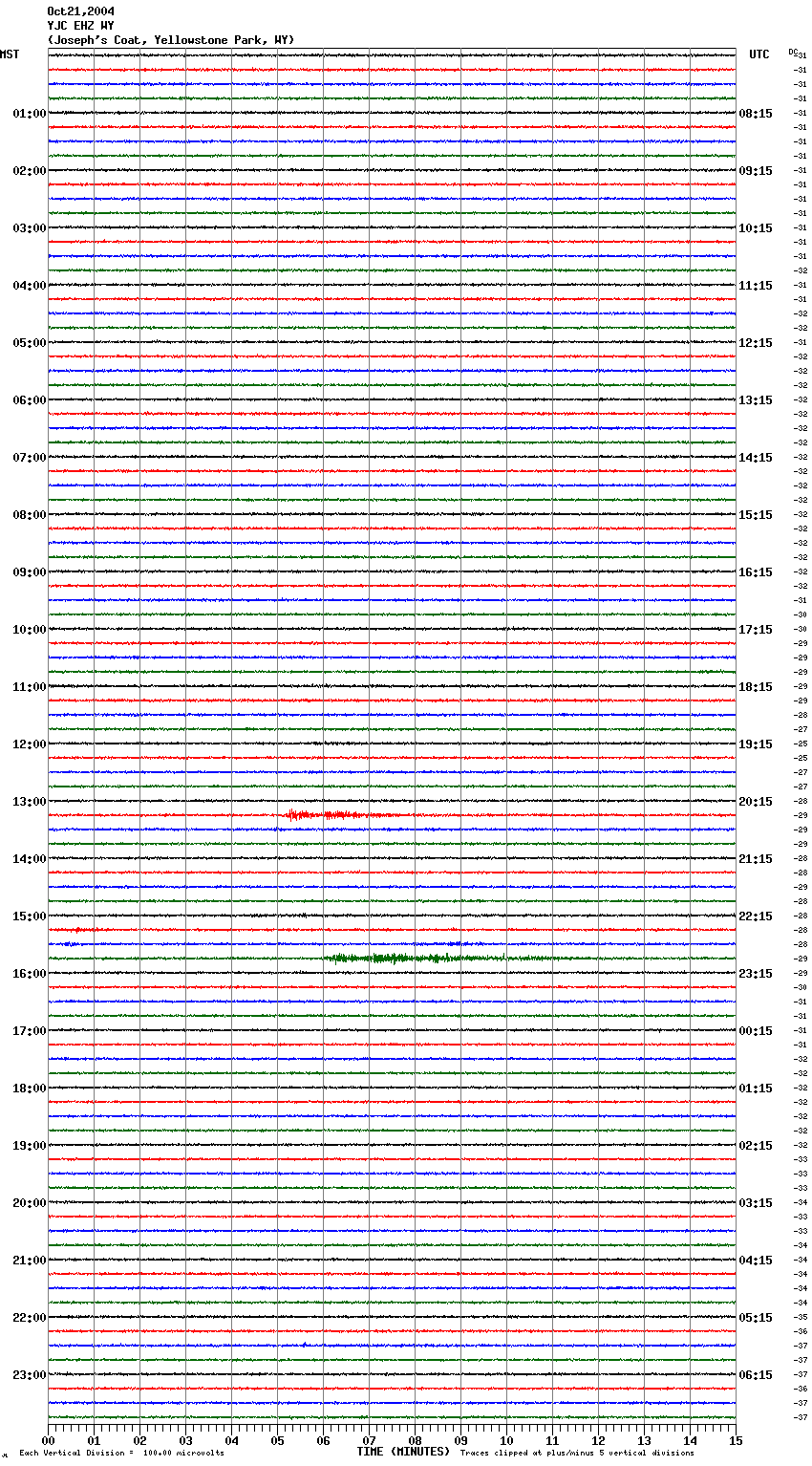
Task: Click the 18:15 UTC time label
Action: 756,687
